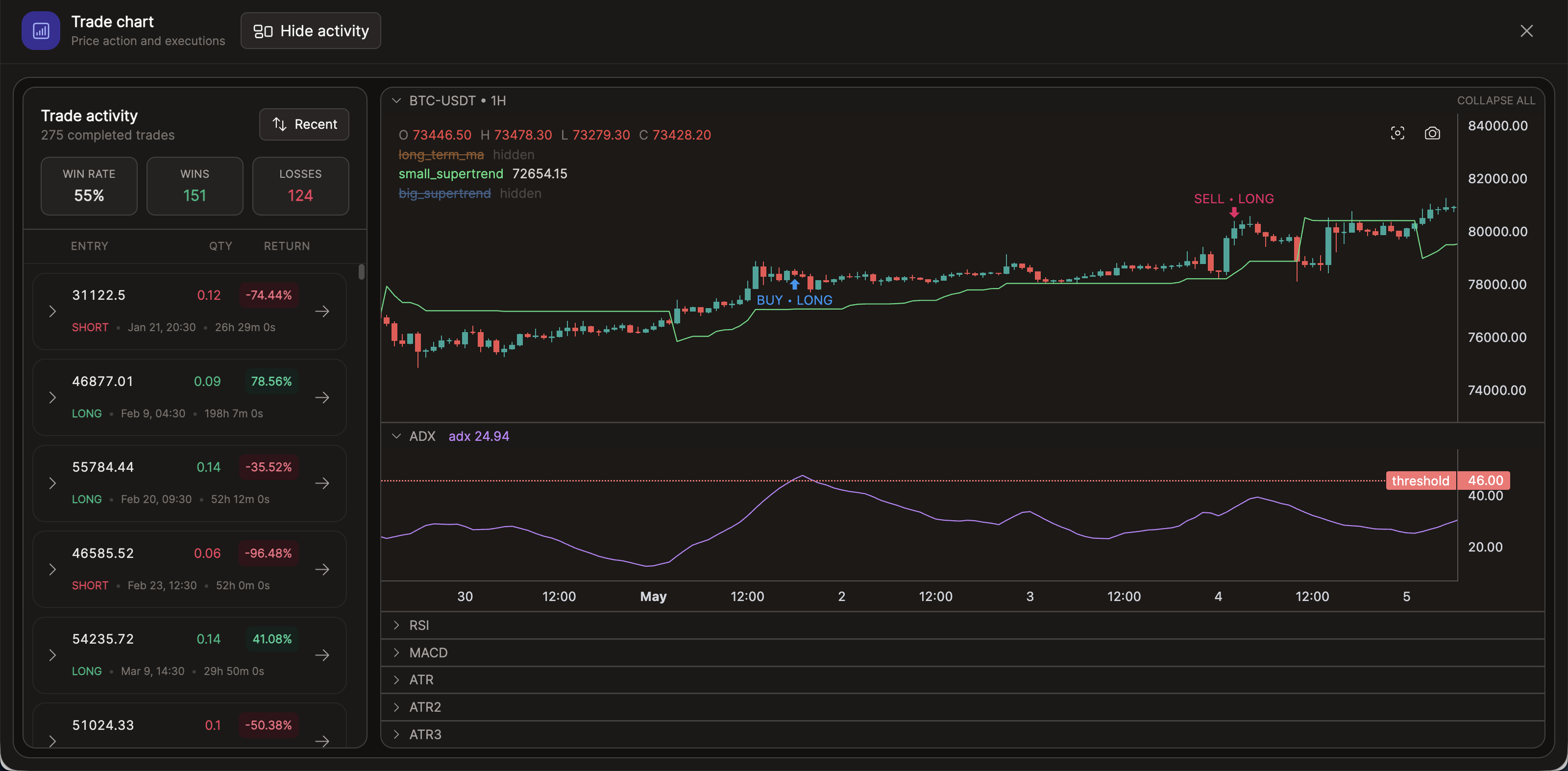This screenshot has width=1568, height=771.
Task: Click the 78.56% return badge
Action: click(x=271, y=382)
